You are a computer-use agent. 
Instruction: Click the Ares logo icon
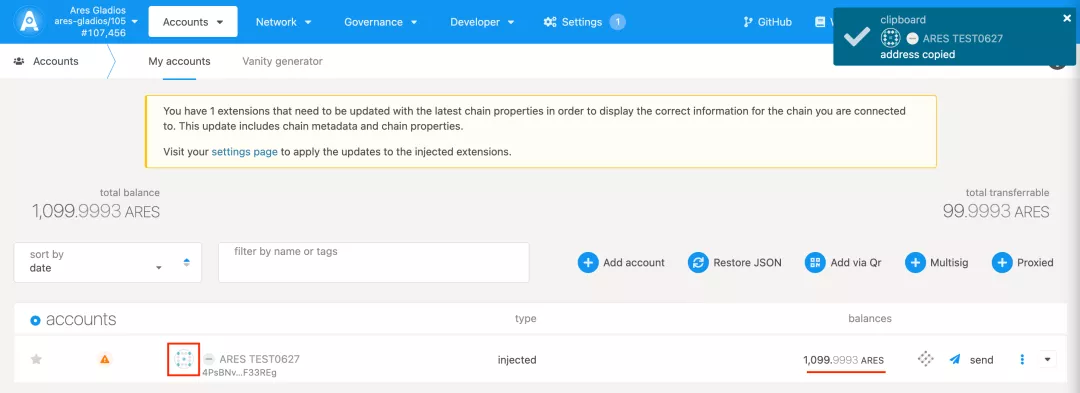click(x=30, y=22)
